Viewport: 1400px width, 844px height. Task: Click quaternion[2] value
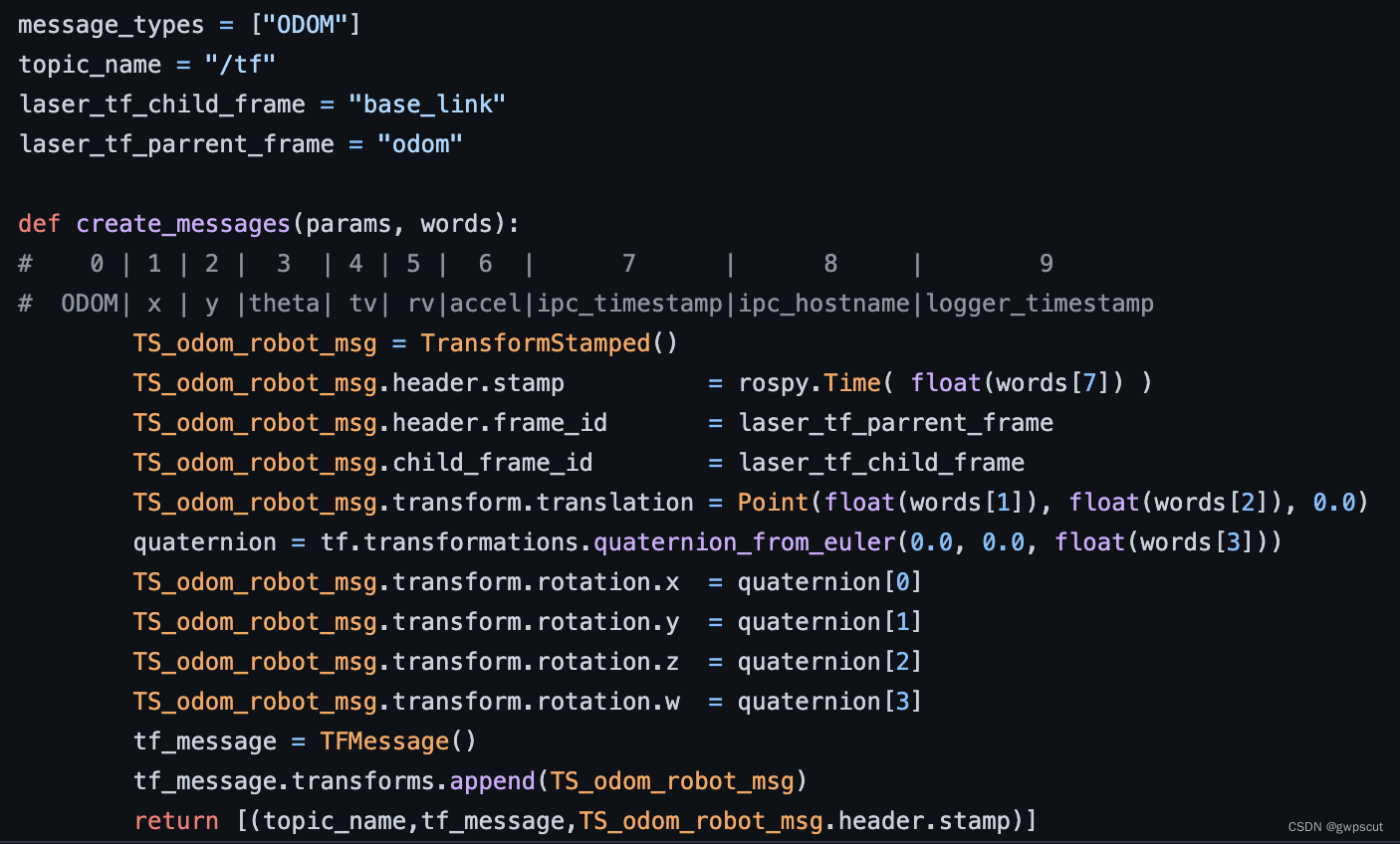pyautogui.click(x=830, y=662)
